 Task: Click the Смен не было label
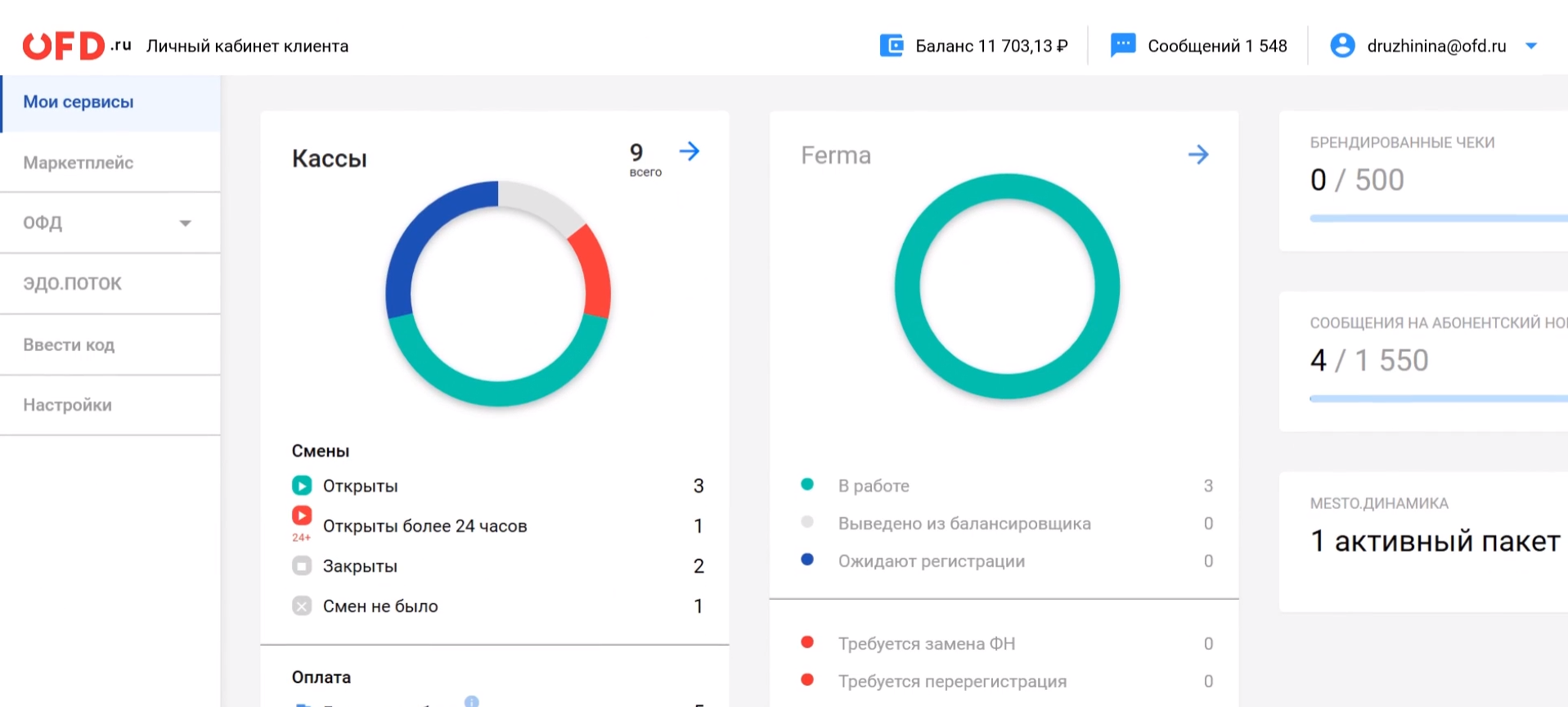coord(380,606)
